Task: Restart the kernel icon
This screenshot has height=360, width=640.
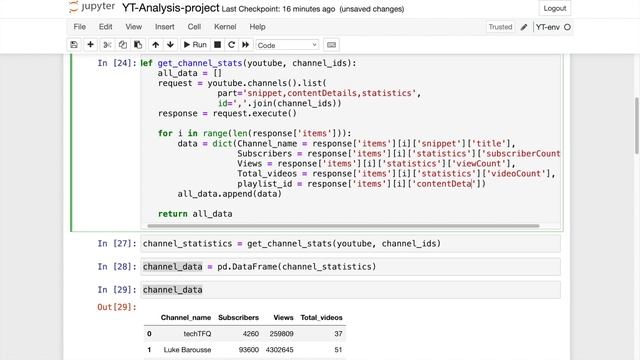Action: [231, 45]
